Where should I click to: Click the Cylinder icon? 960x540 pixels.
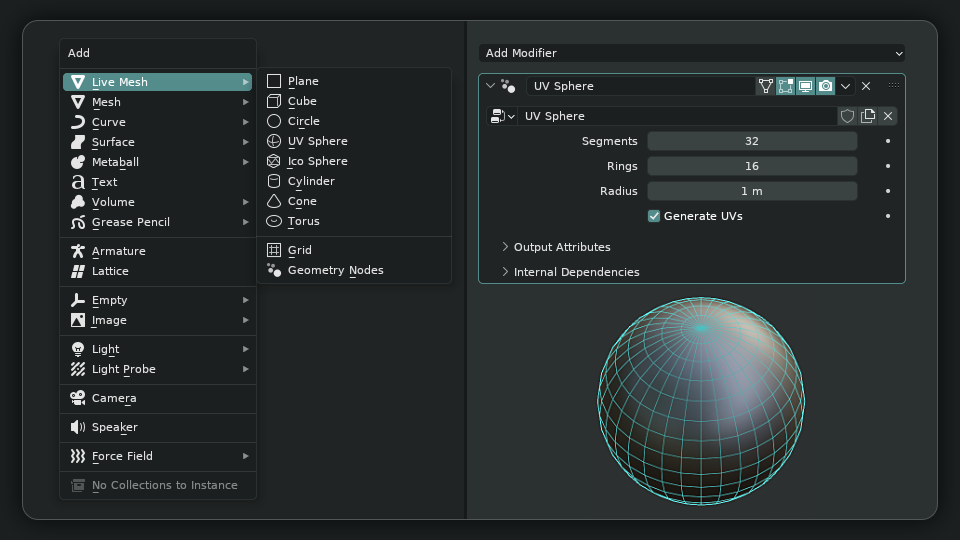point(274,181)
